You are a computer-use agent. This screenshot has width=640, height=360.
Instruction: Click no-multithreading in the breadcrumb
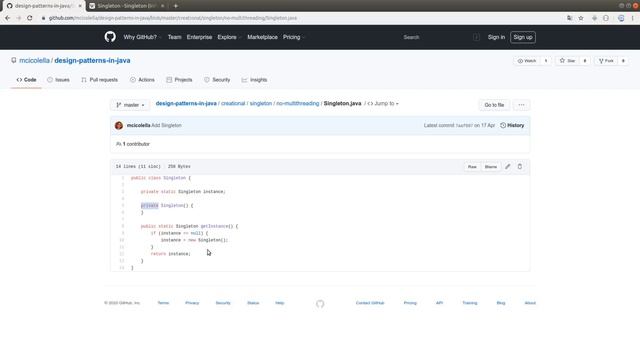[298, 104]
